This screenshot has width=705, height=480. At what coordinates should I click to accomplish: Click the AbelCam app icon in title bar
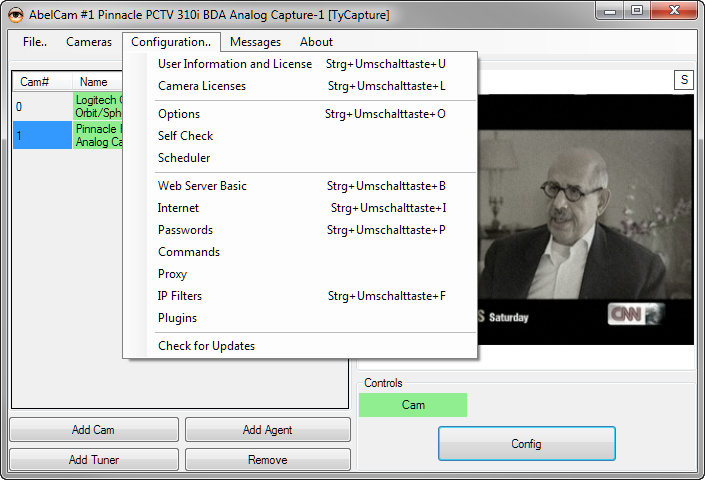click(16, 15)
